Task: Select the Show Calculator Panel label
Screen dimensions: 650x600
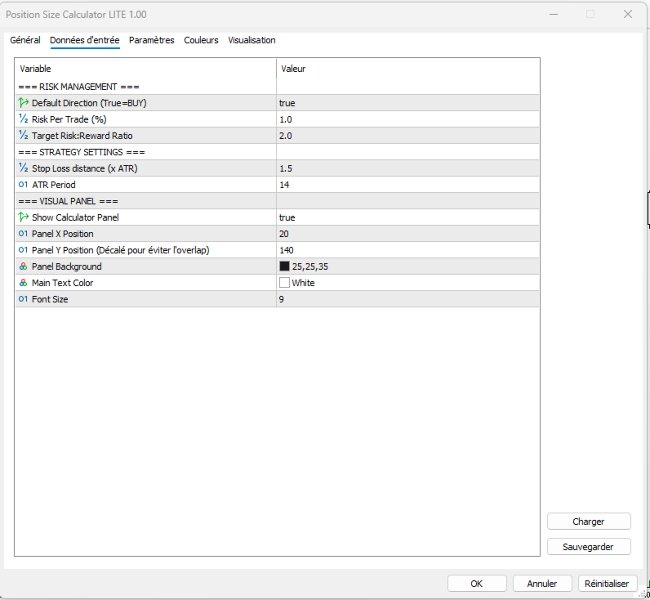Action: [75, 218]
